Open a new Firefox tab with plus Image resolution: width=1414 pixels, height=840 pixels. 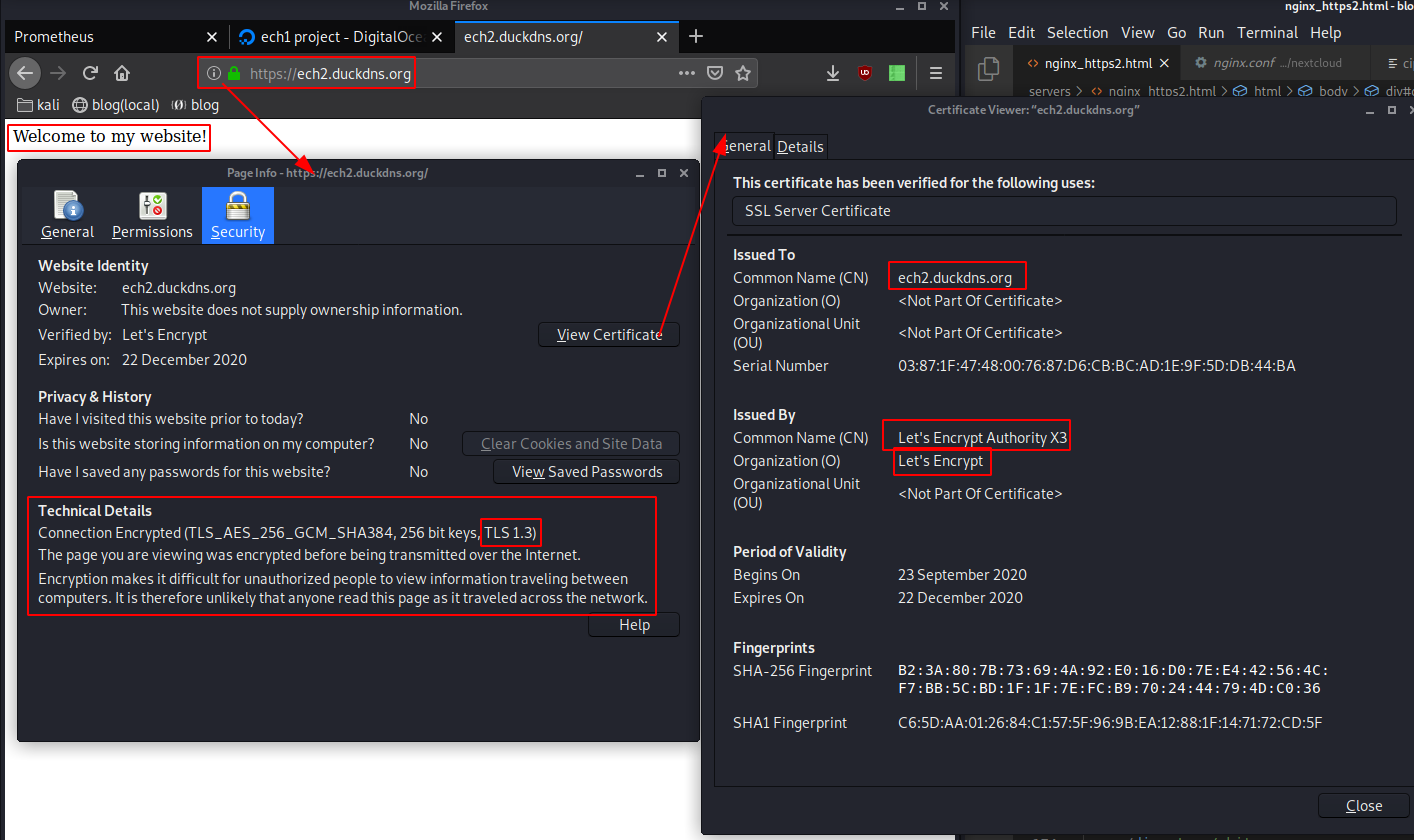697,37
